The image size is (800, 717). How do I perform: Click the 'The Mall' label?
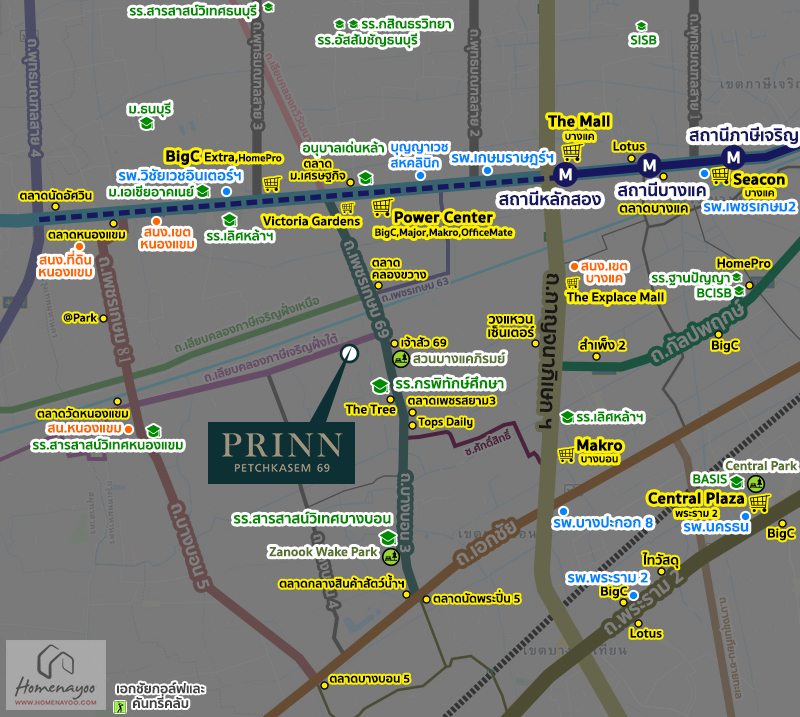(x=579, y=121)
